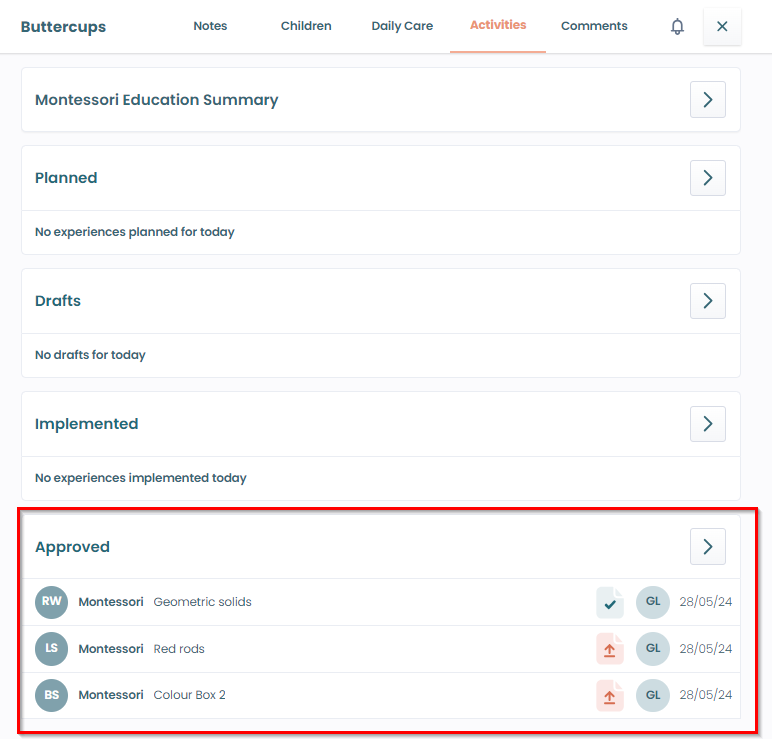Switch to the Notes tab
The height and width of the screenshot is (739, 772).
click(x=210, y=26)
